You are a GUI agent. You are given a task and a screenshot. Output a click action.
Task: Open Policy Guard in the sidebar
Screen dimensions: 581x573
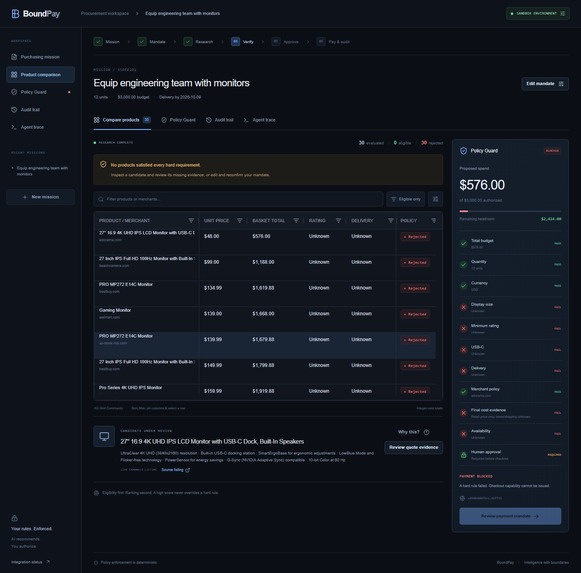[40, 92]
